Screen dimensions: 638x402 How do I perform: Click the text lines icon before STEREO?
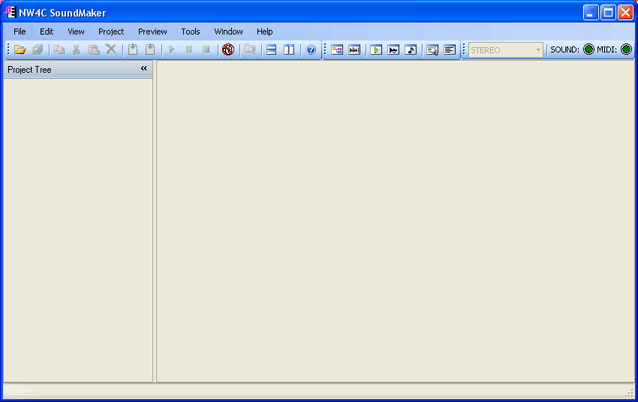click(450, 50)
